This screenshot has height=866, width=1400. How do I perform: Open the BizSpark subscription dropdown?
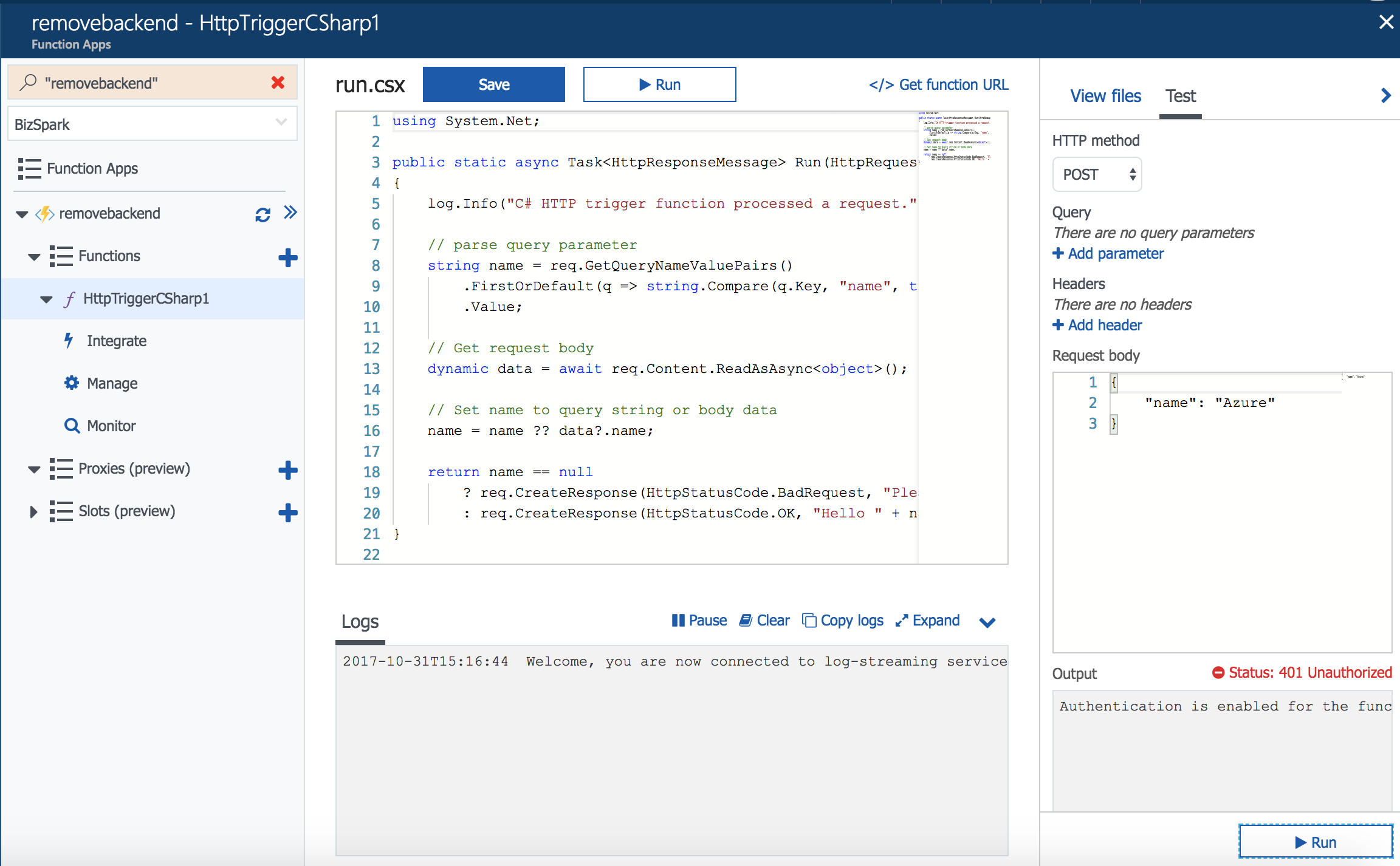(152, 124)
